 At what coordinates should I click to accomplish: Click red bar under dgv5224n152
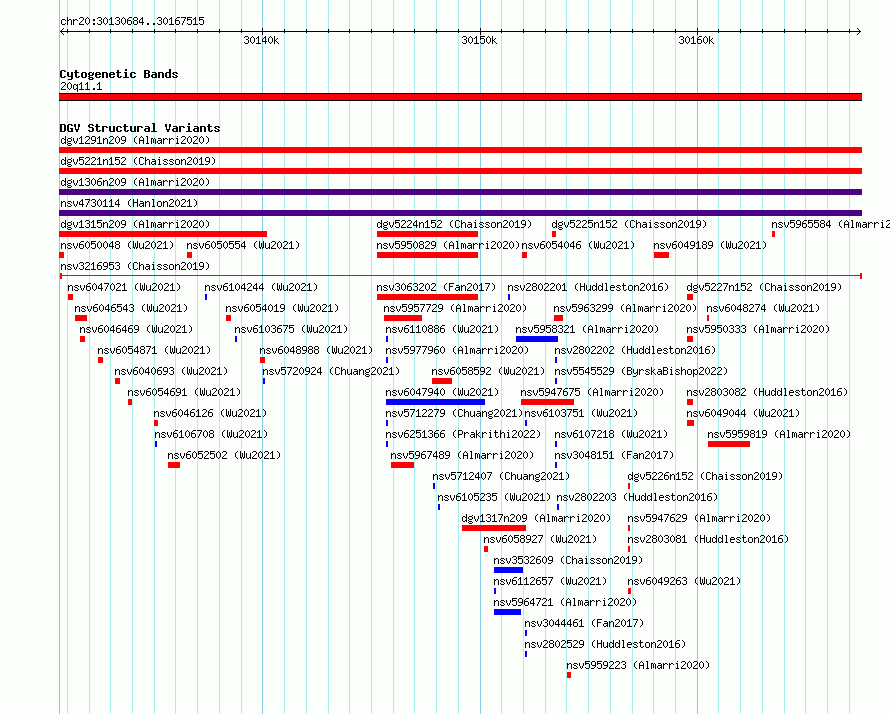pyautogui.click(x=427, y=234)
